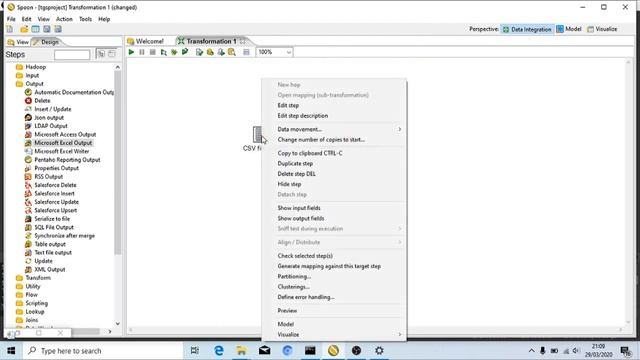Toggle the execution results pane icon
The width and height of the screenshot is (640, 360).
pos(246,52)
